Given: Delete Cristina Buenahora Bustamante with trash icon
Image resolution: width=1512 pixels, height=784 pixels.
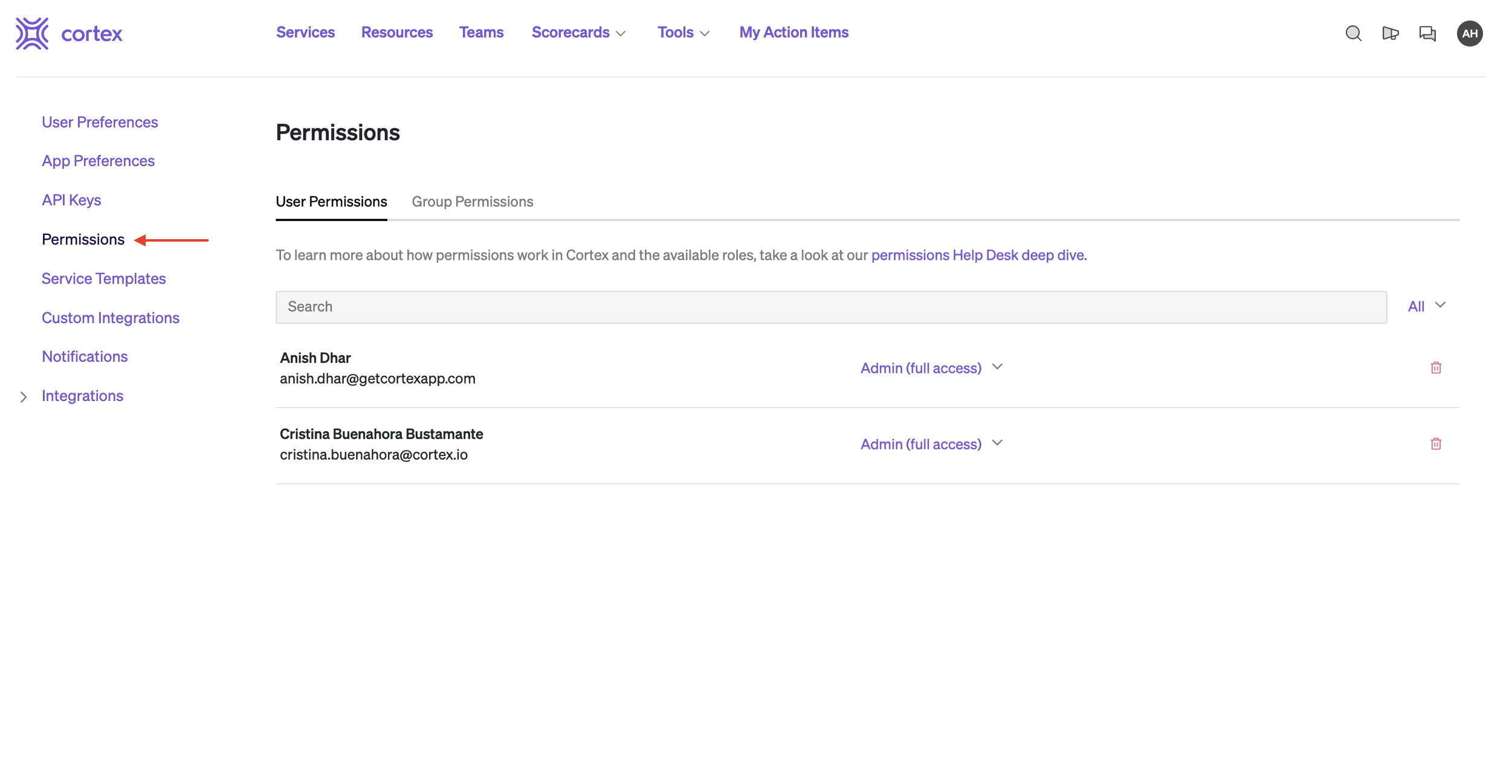Looking at the screenshot, I should [x=1436, y=444].
